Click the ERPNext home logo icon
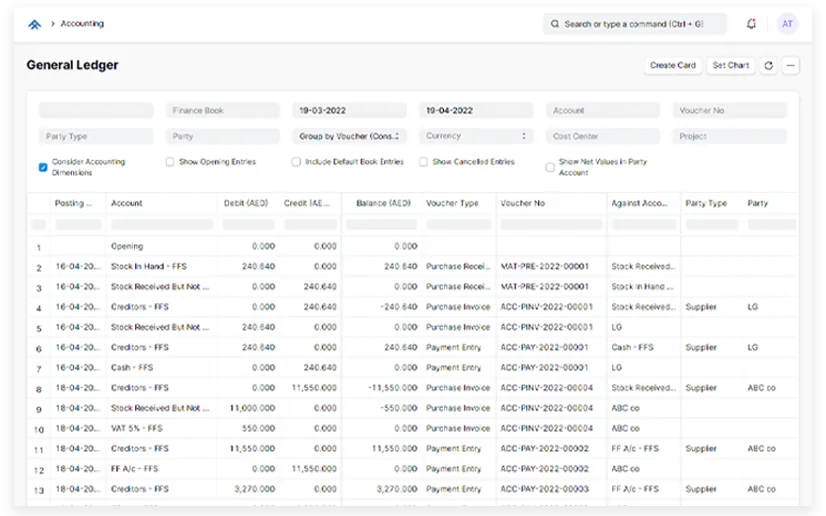The width and height of the screenshot is (826, 516). point(35,24)
